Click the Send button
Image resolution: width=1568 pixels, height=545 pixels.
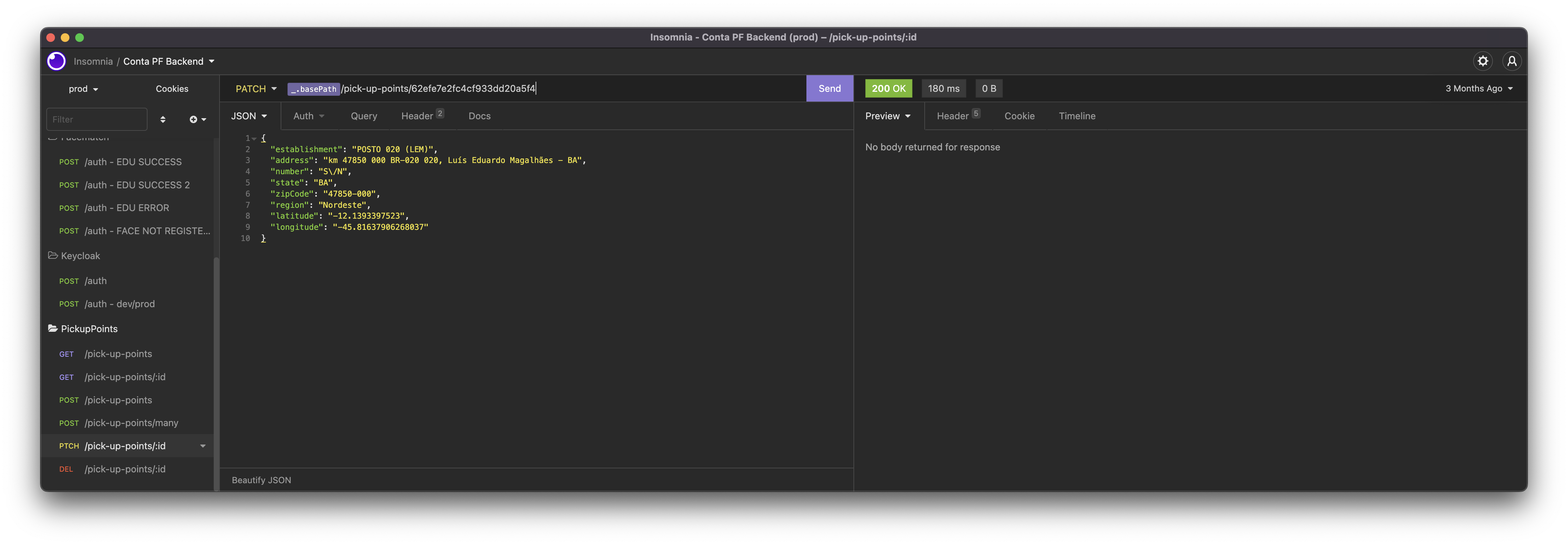pyautogui.click(x=829, y=89)
